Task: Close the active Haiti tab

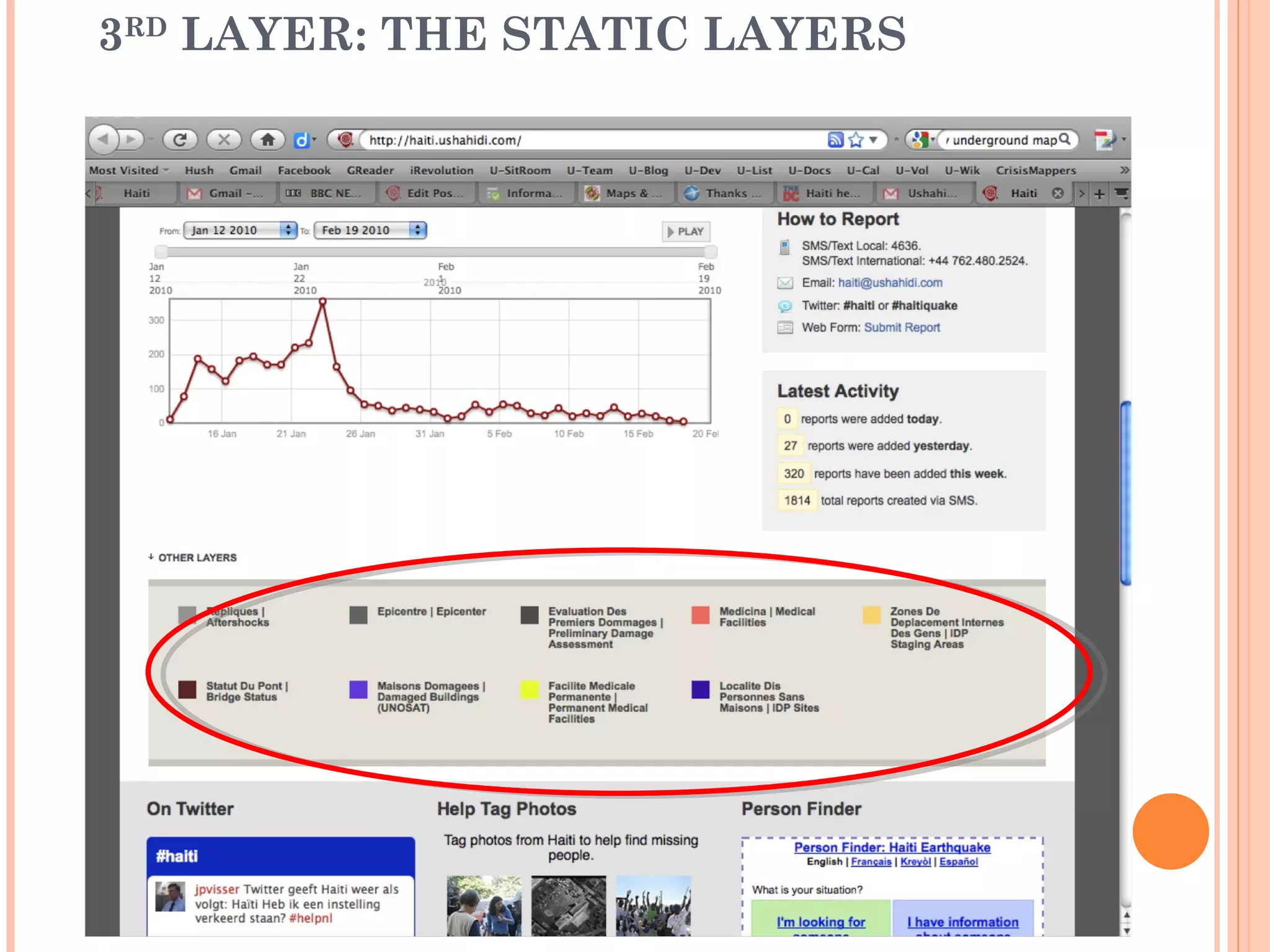Action: point(1058,193)
